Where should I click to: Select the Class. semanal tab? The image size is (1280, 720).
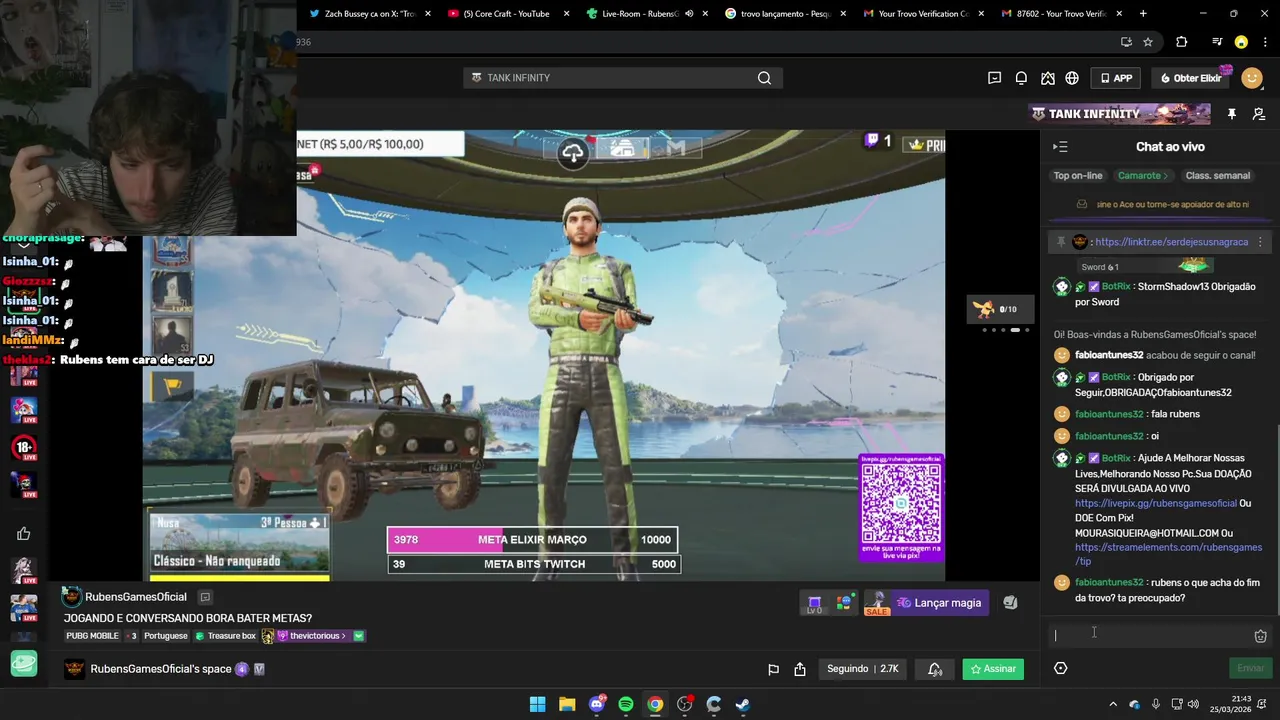click(1217, 176)
